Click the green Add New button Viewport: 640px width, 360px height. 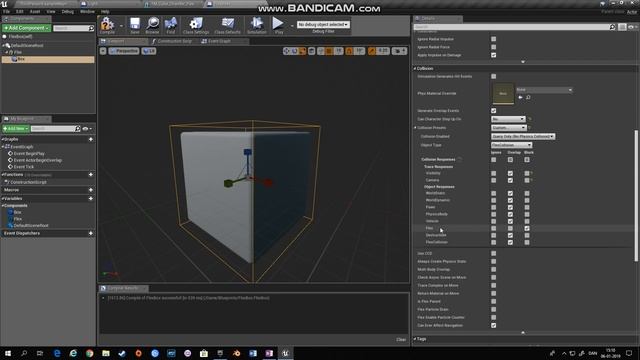[x=16, y=129]
